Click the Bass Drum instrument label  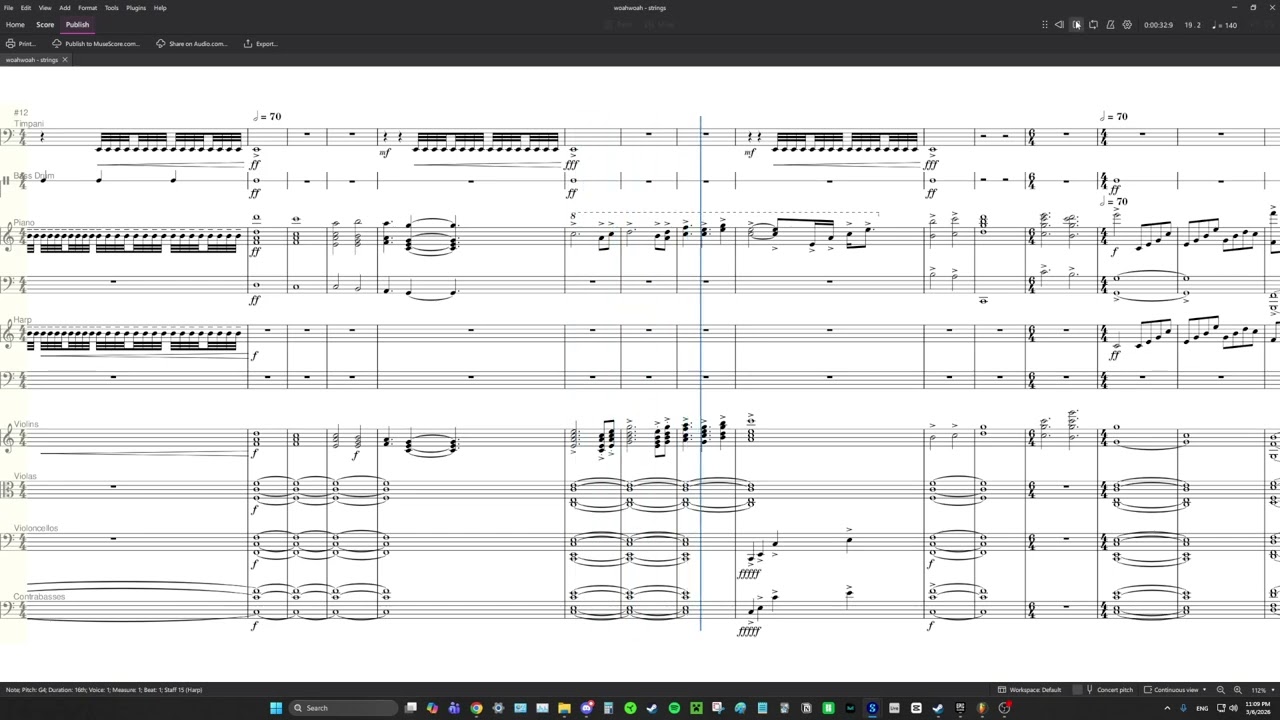click(34, 175)
